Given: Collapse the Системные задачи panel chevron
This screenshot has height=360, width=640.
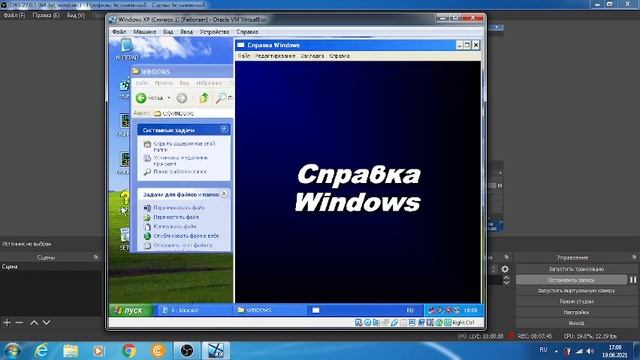Looking at the screenshot, I should click(x=224, y=129).
